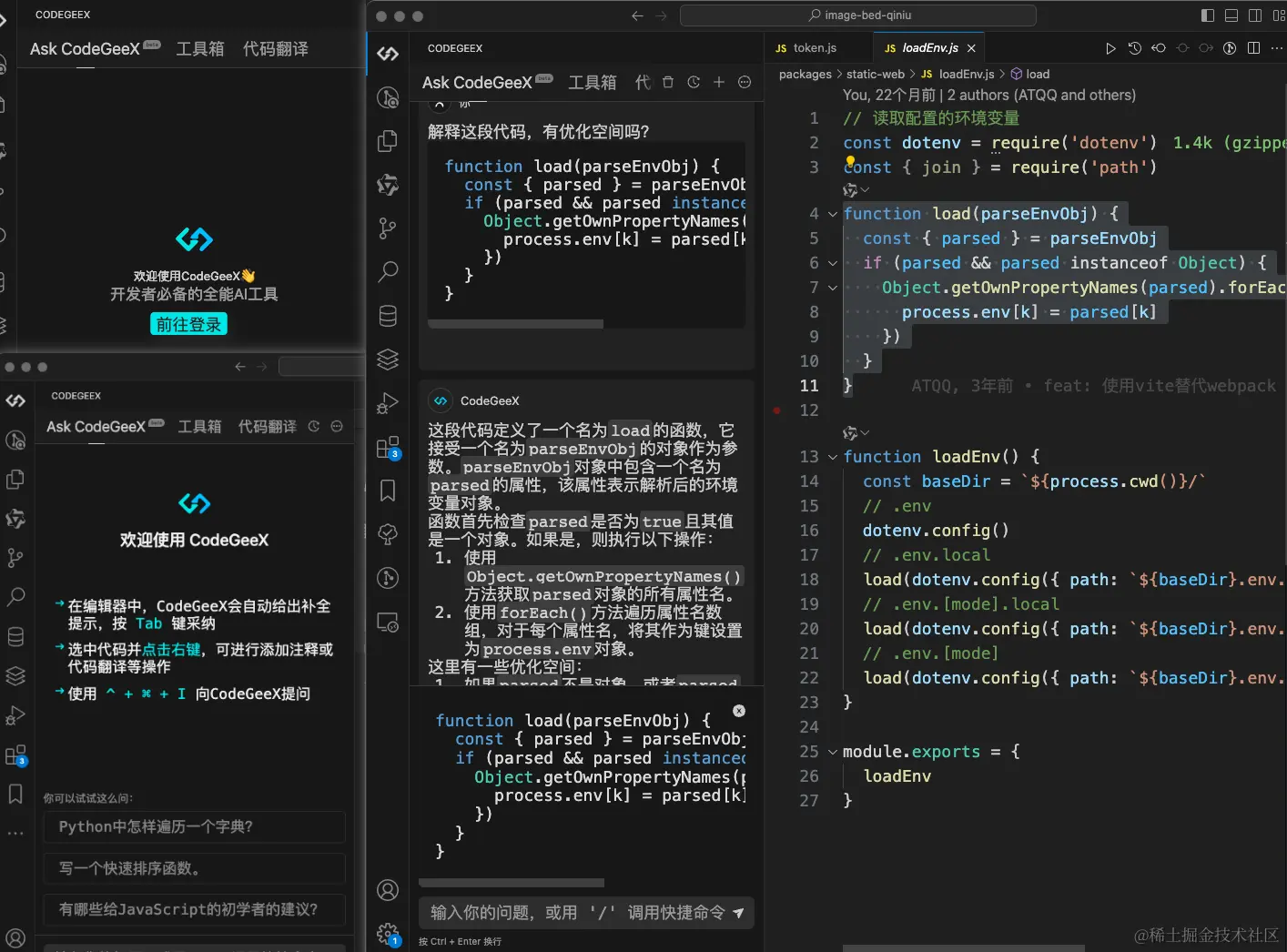Image resolution: width=1287 pixels, height=952 pixels.
Task: Open Source Control icon in main window activity bar
Action: click(x=388, y=228)
